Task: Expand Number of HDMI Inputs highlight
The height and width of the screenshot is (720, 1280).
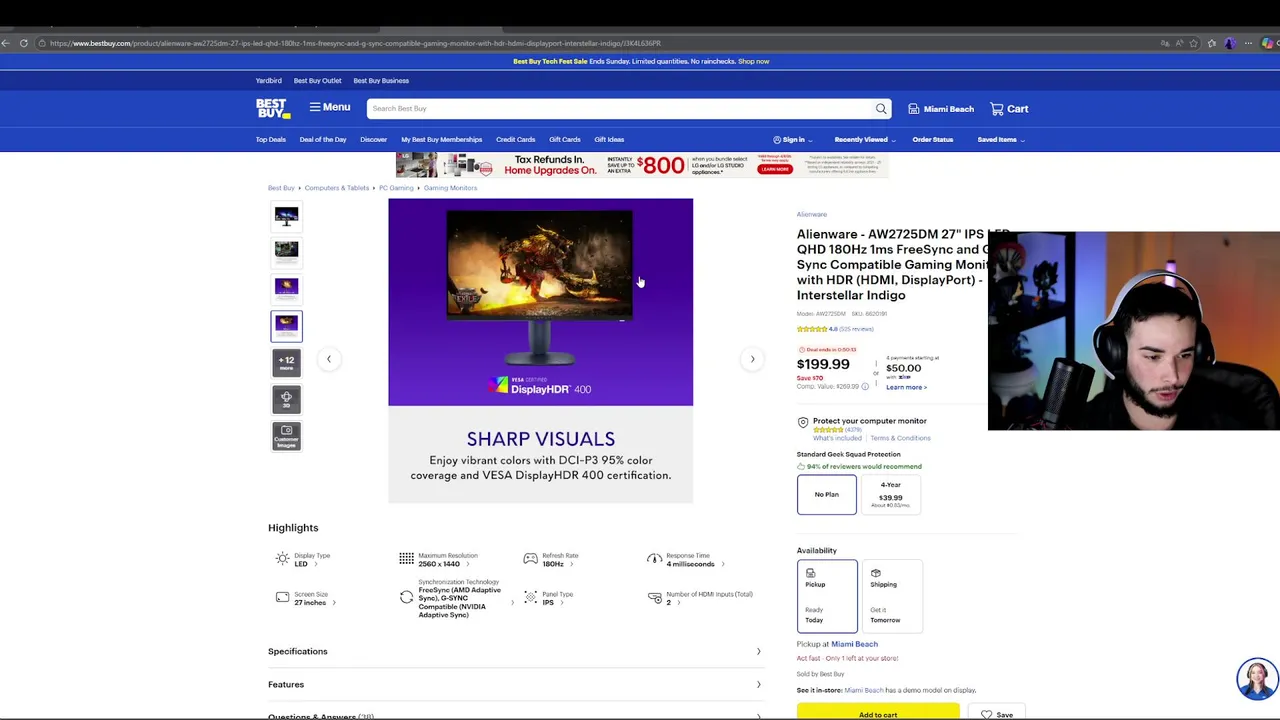Action: click(x=701, y=599)
